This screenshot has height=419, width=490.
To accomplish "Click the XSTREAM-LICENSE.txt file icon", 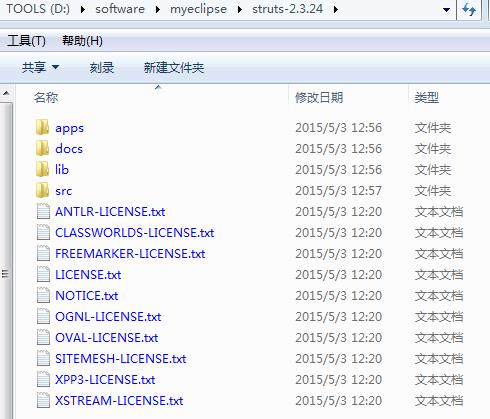I will point(43,401).
